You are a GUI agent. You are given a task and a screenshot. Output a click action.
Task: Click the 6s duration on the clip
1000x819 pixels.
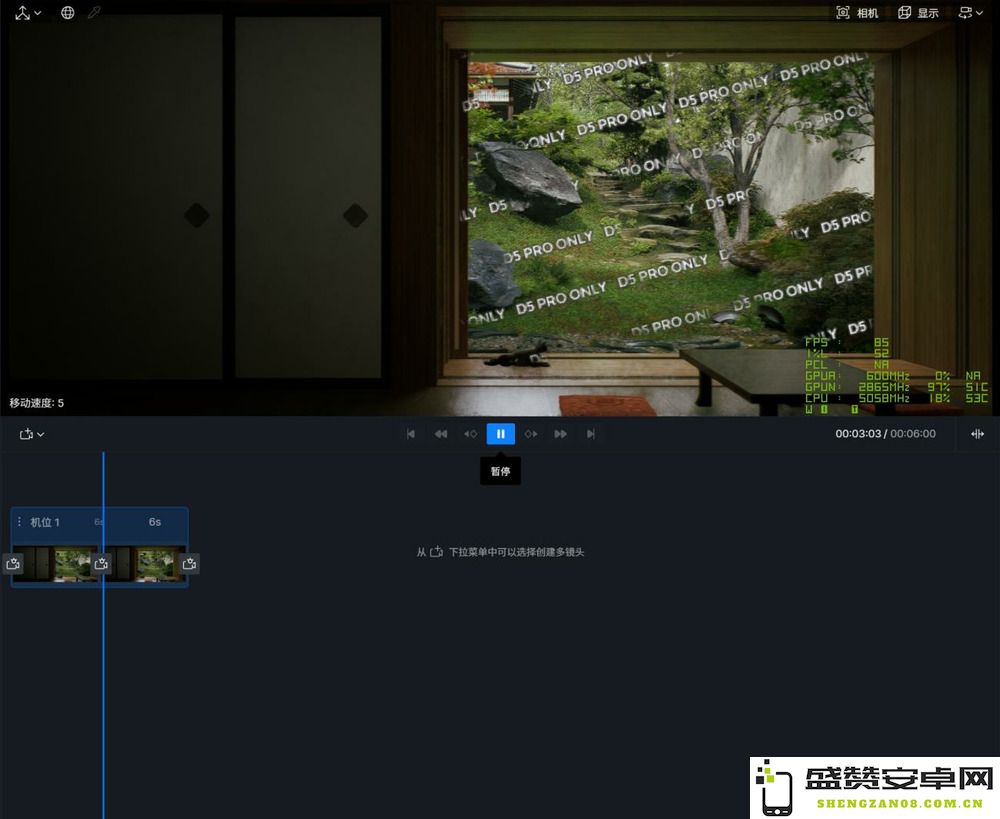click(155, 522)
